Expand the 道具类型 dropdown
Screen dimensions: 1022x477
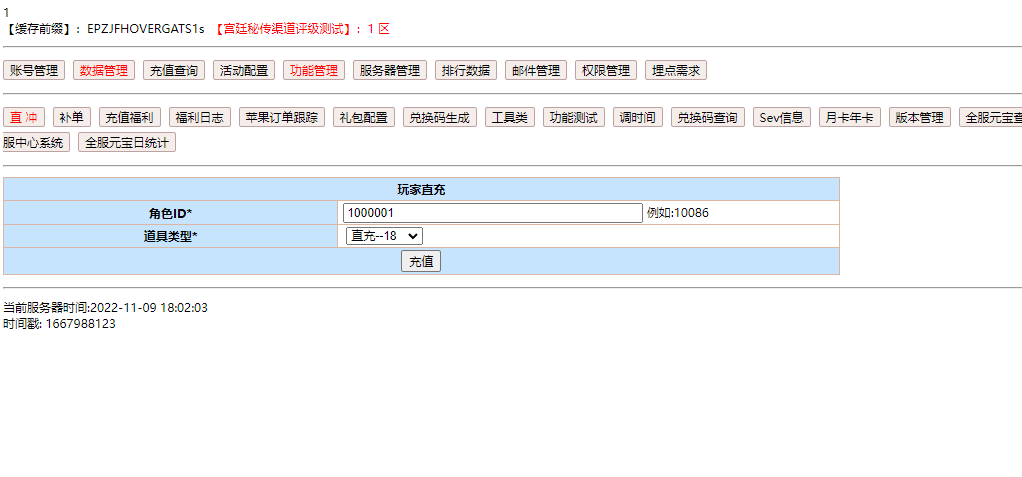pos(384,236)
